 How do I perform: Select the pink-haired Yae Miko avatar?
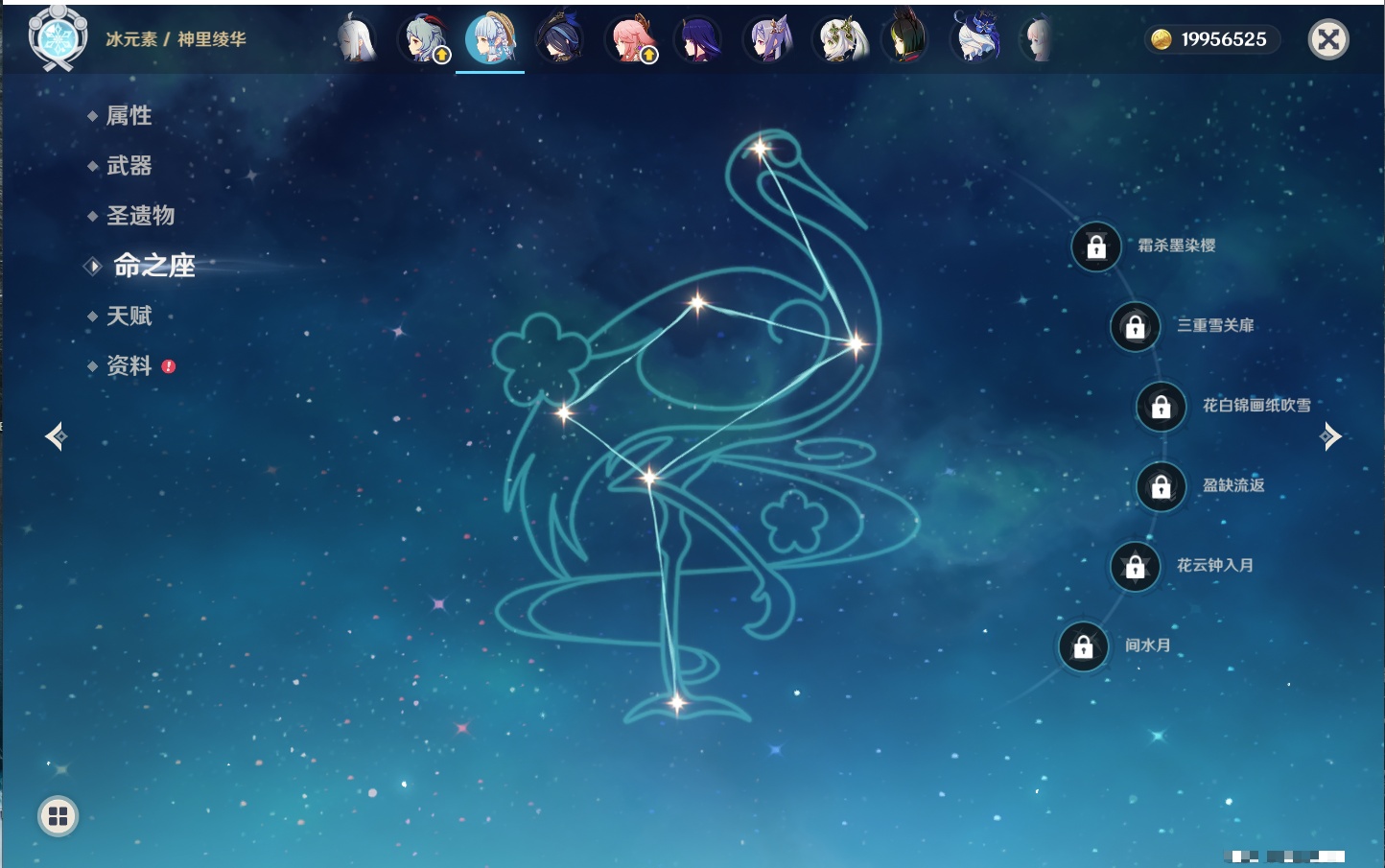(630, 39)
